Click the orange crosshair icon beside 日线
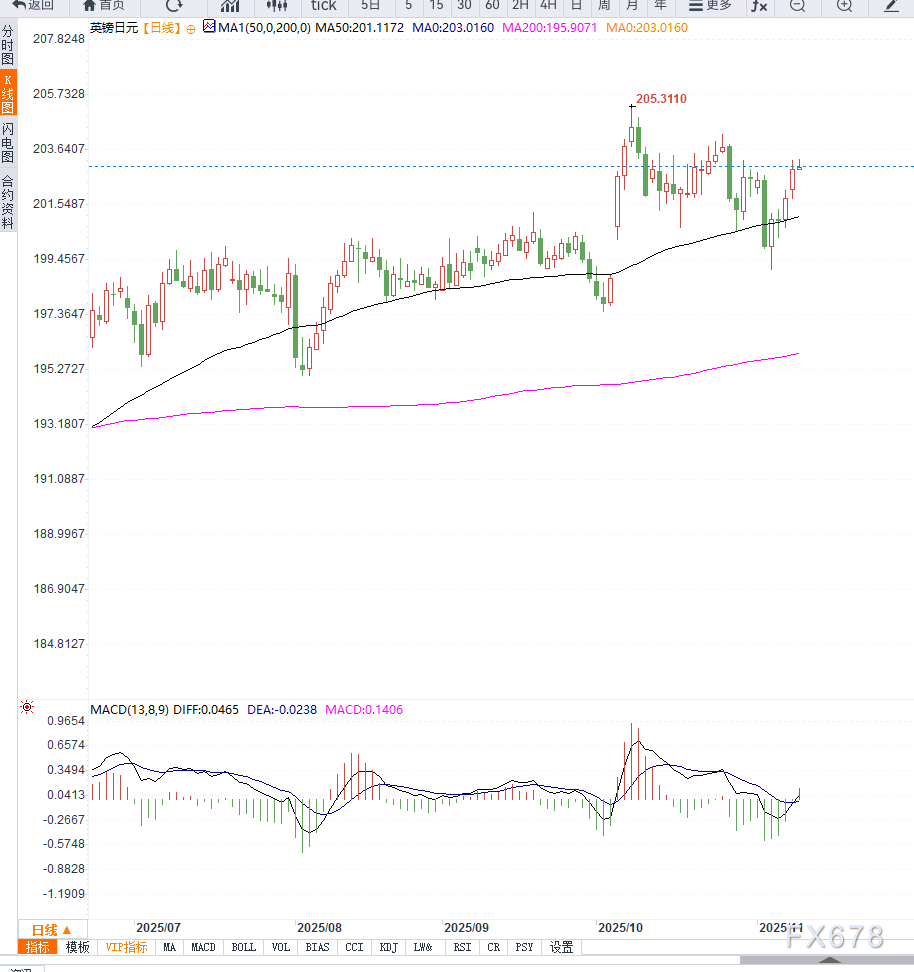Image resolution: width=914 pixels, height=972 pixels. 191,28
